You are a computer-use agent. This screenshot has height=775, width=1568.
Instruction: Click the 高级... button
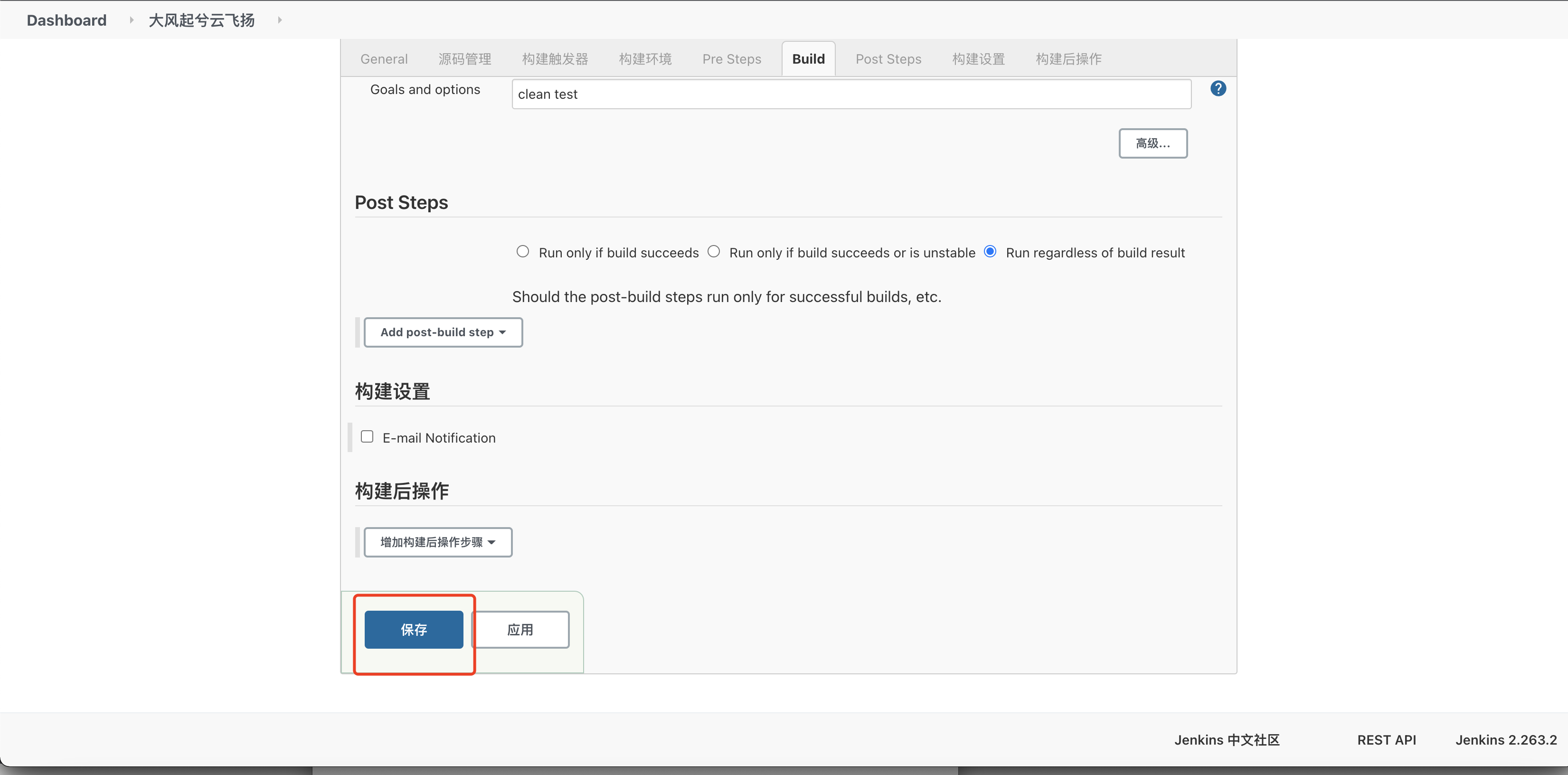point(1153,142)
